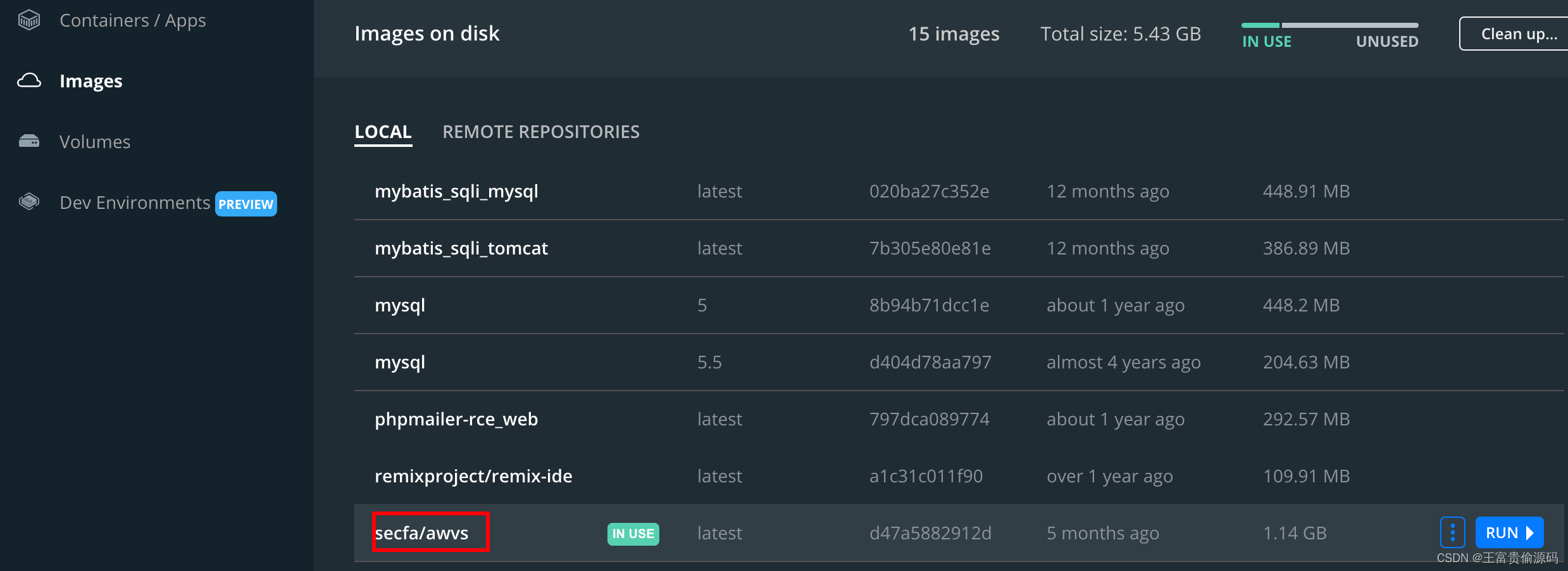
Task: Switch to REMOTE REPOSITORIES tab
Action: 541,132
